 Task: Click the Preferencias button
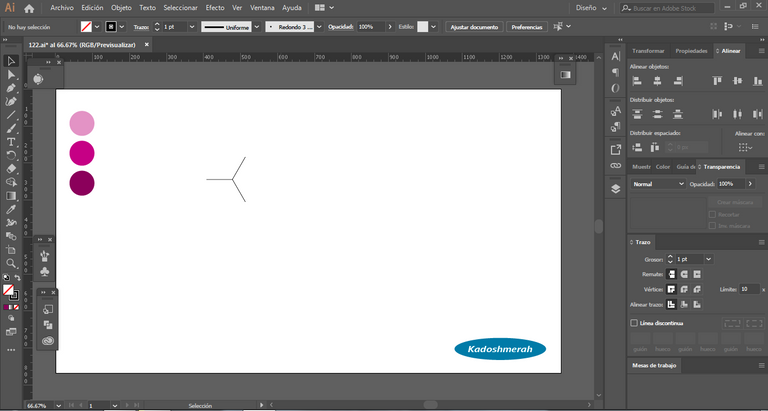(x=526, y=26)
